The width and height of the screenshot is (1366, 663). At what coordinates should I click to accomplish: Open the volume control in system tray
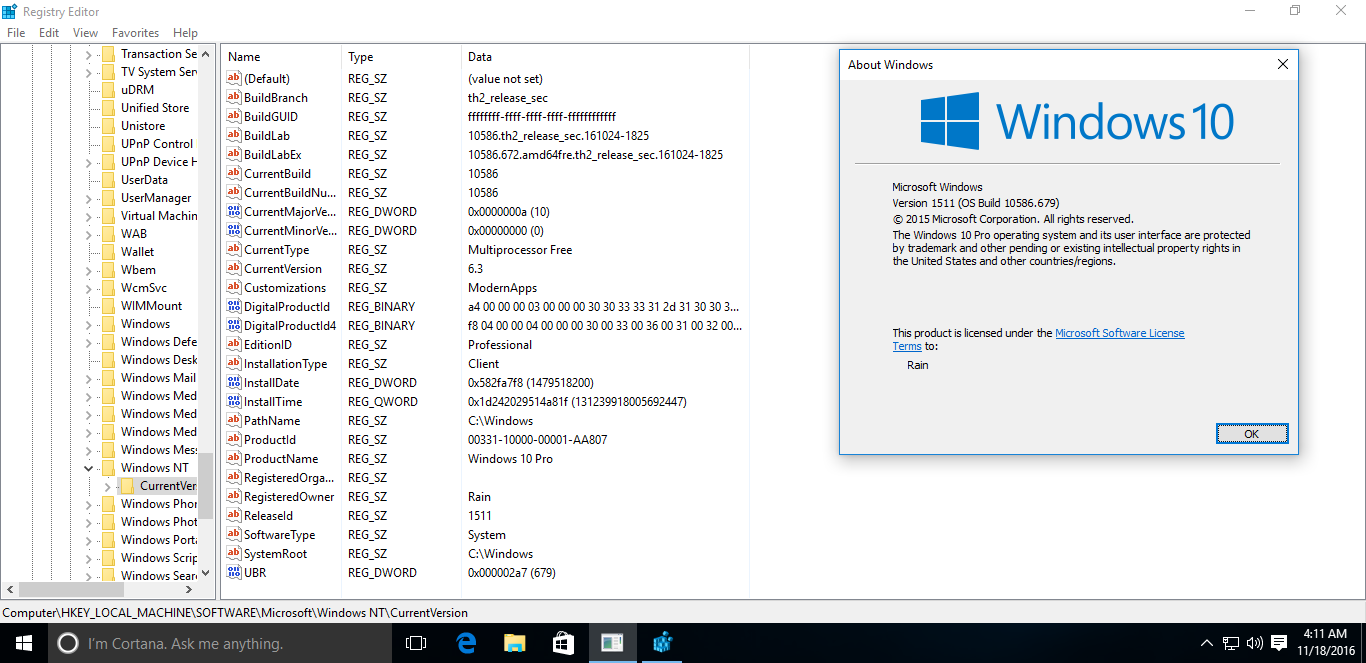point(1255,643)
